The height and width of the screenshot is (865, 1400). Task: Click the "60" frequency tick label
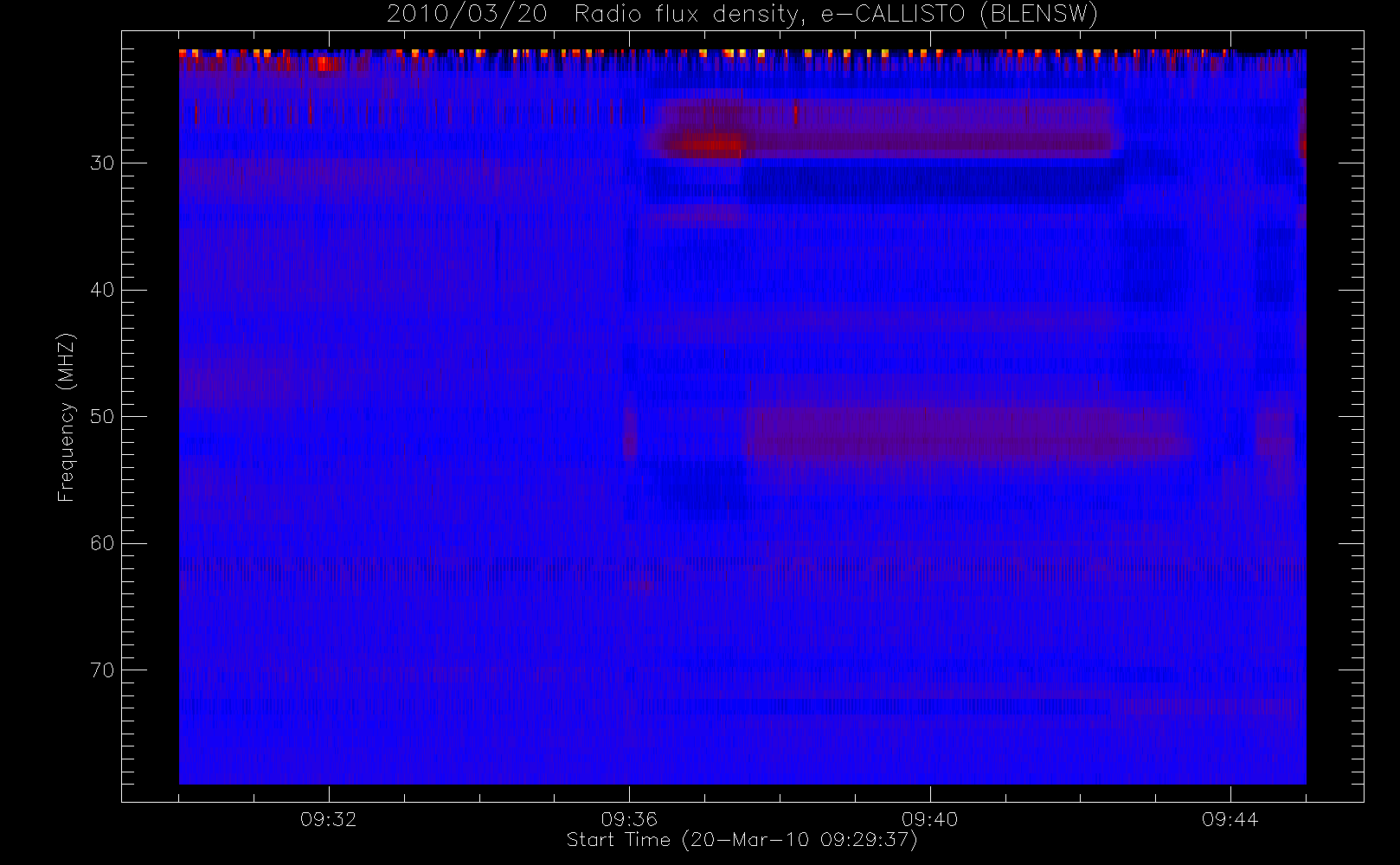pyautogui.click(x=102, y=543)
